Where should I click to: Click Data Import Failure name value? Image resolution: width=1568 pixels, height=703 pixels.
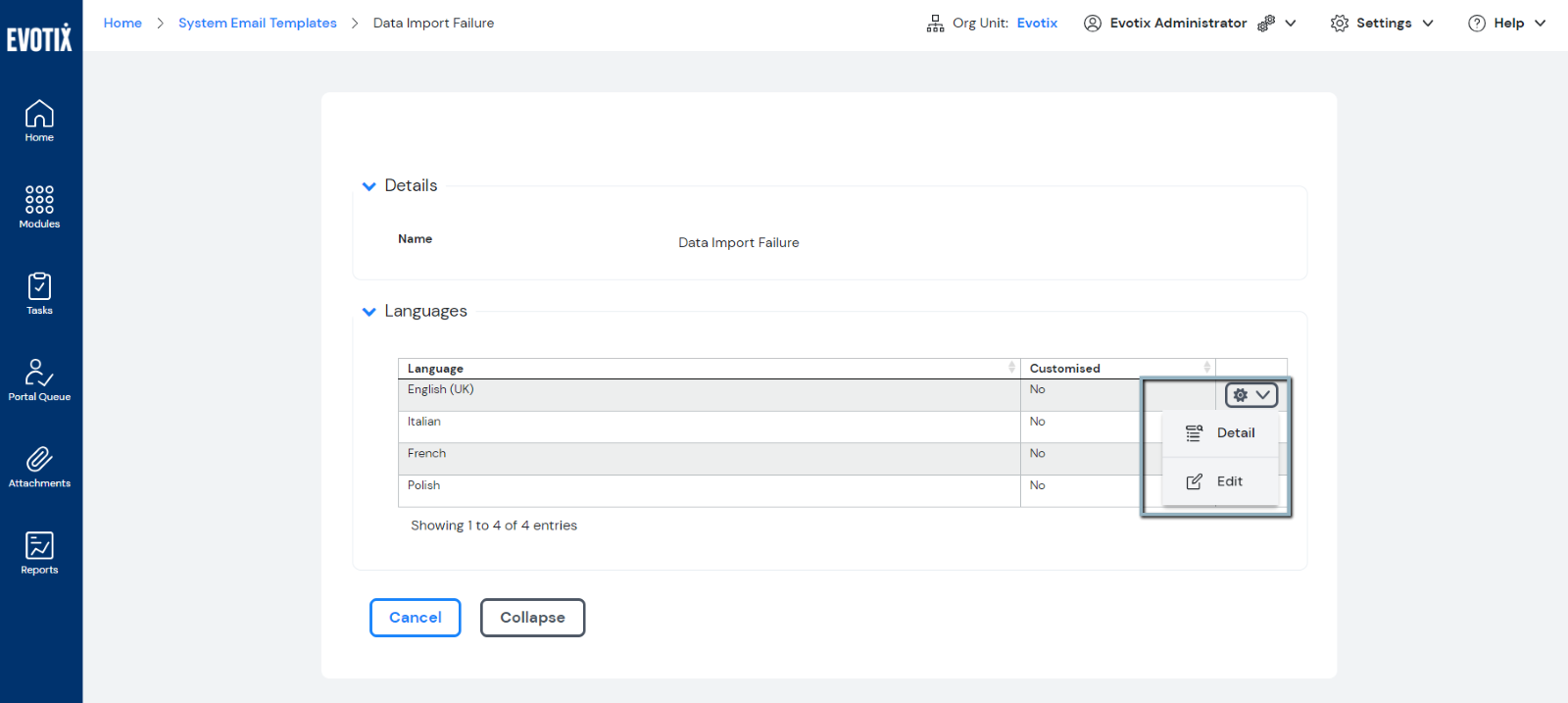click(739, 243)
